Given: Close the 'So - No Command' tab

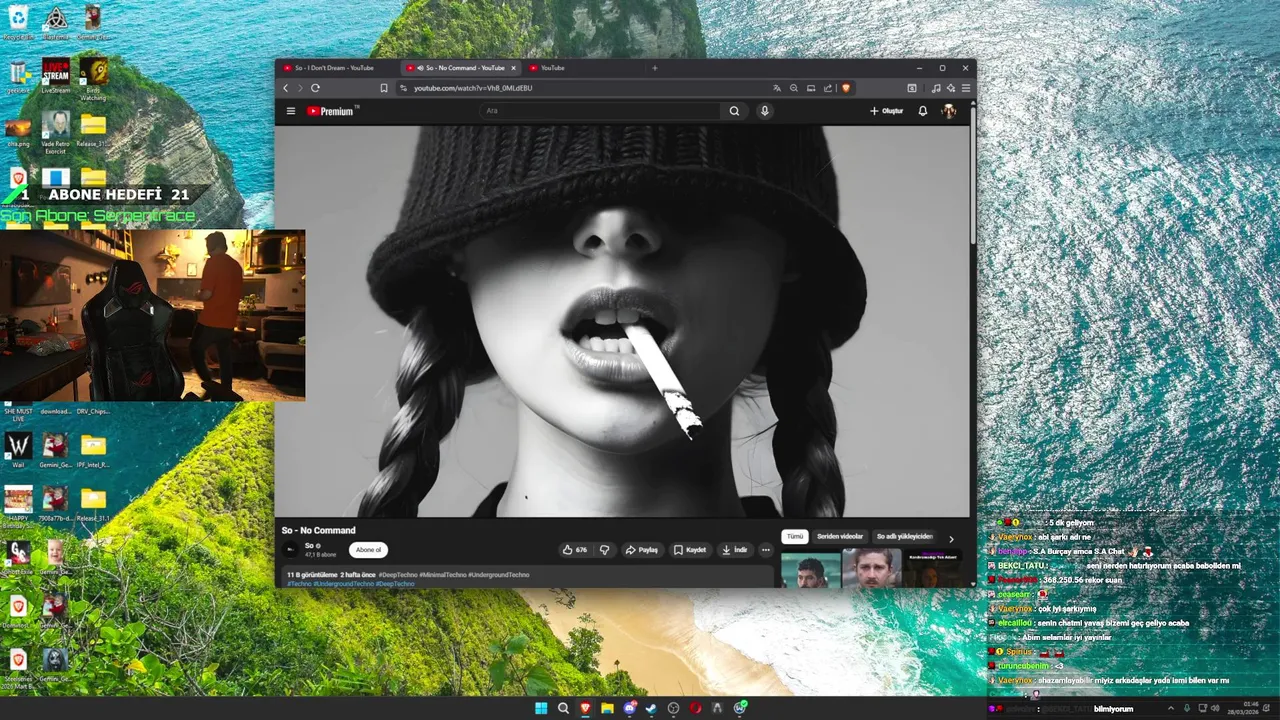Looking at the screenshot, I should (x=514, y=68).
